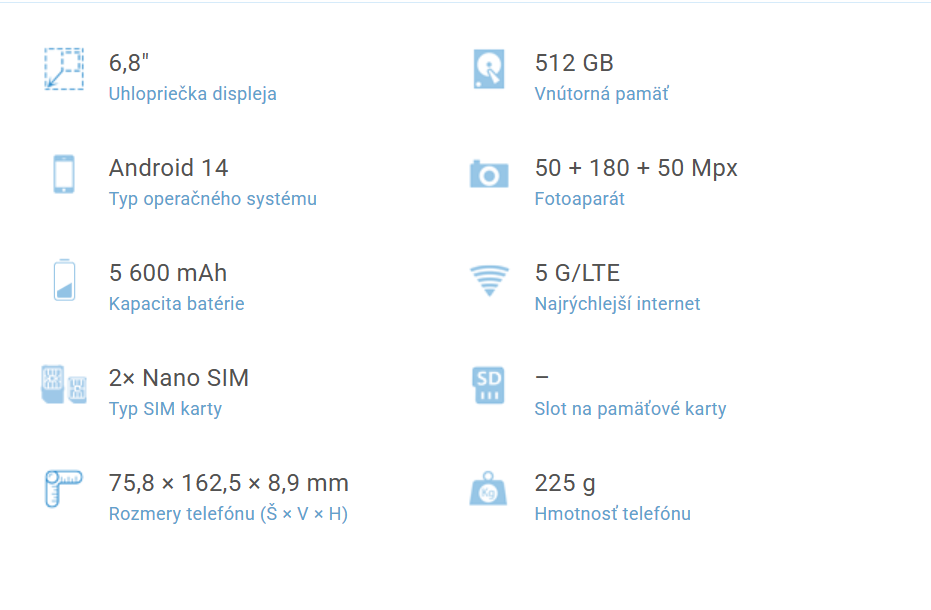Click the Wi-Fi signal icon
Screen dimensions: 931x610
pyautogui.click(x=489, y=280)
